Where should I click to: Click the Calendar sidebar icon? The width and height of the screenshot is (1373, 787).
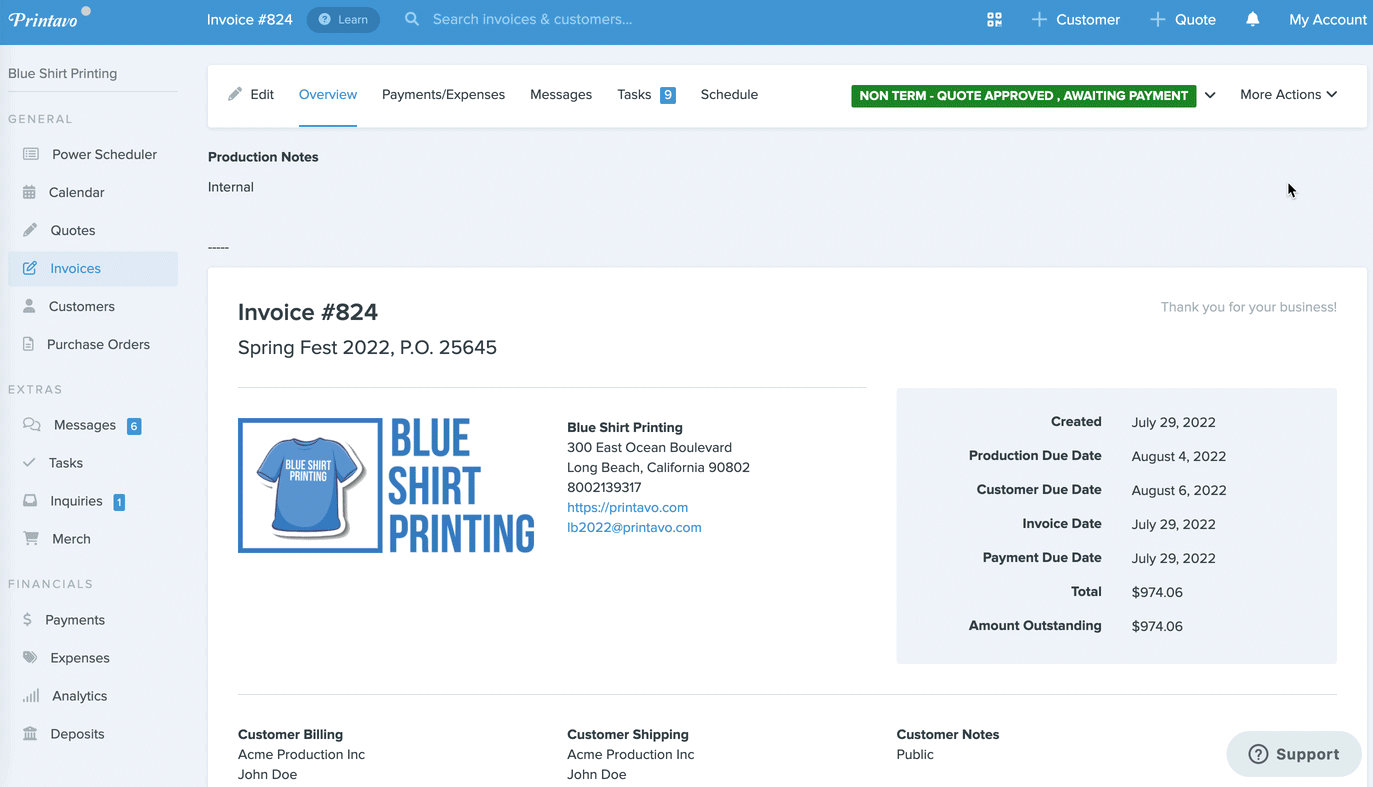29,192
